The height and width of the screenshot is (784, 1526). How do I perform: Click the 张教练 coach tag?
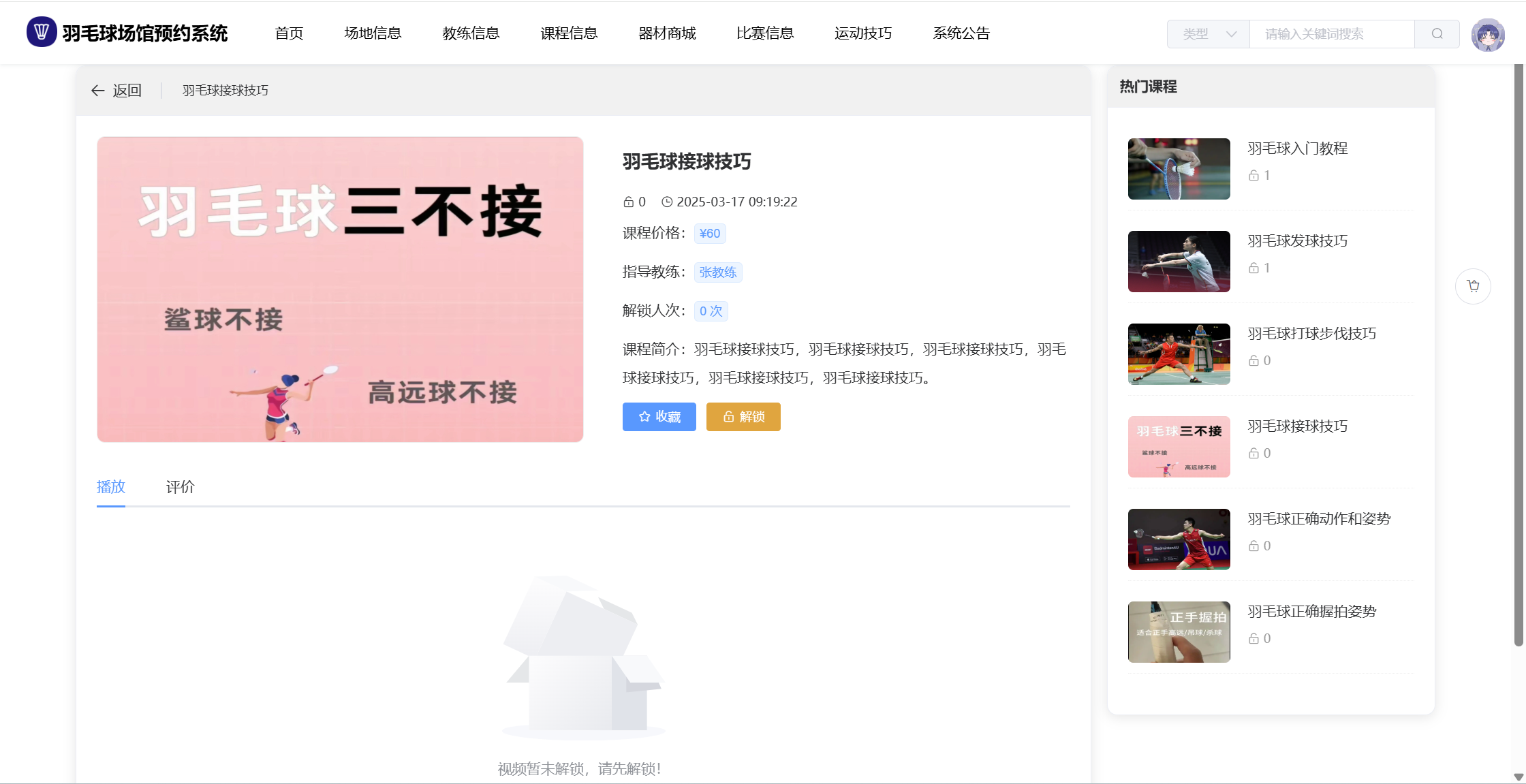coord(717,272)
